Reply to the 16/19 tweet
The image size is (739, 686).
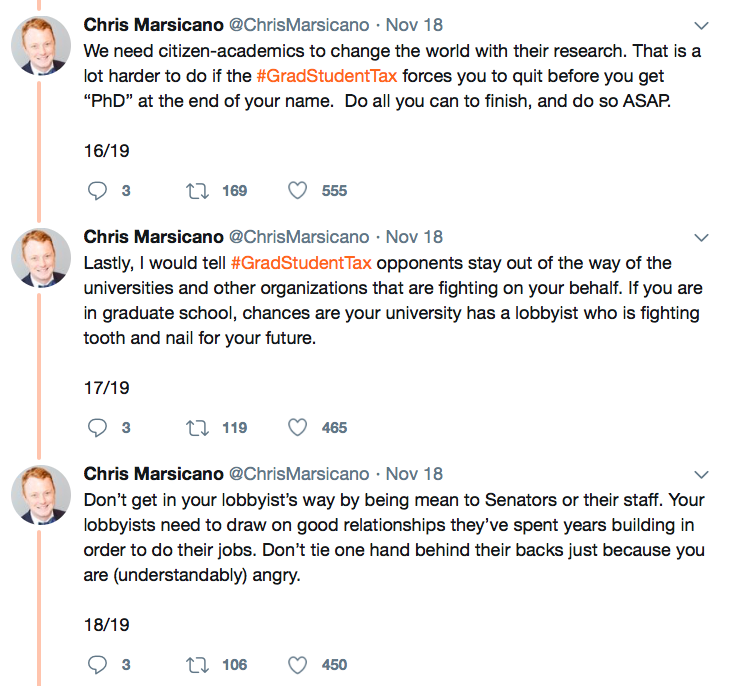click(x=97, y=190)
